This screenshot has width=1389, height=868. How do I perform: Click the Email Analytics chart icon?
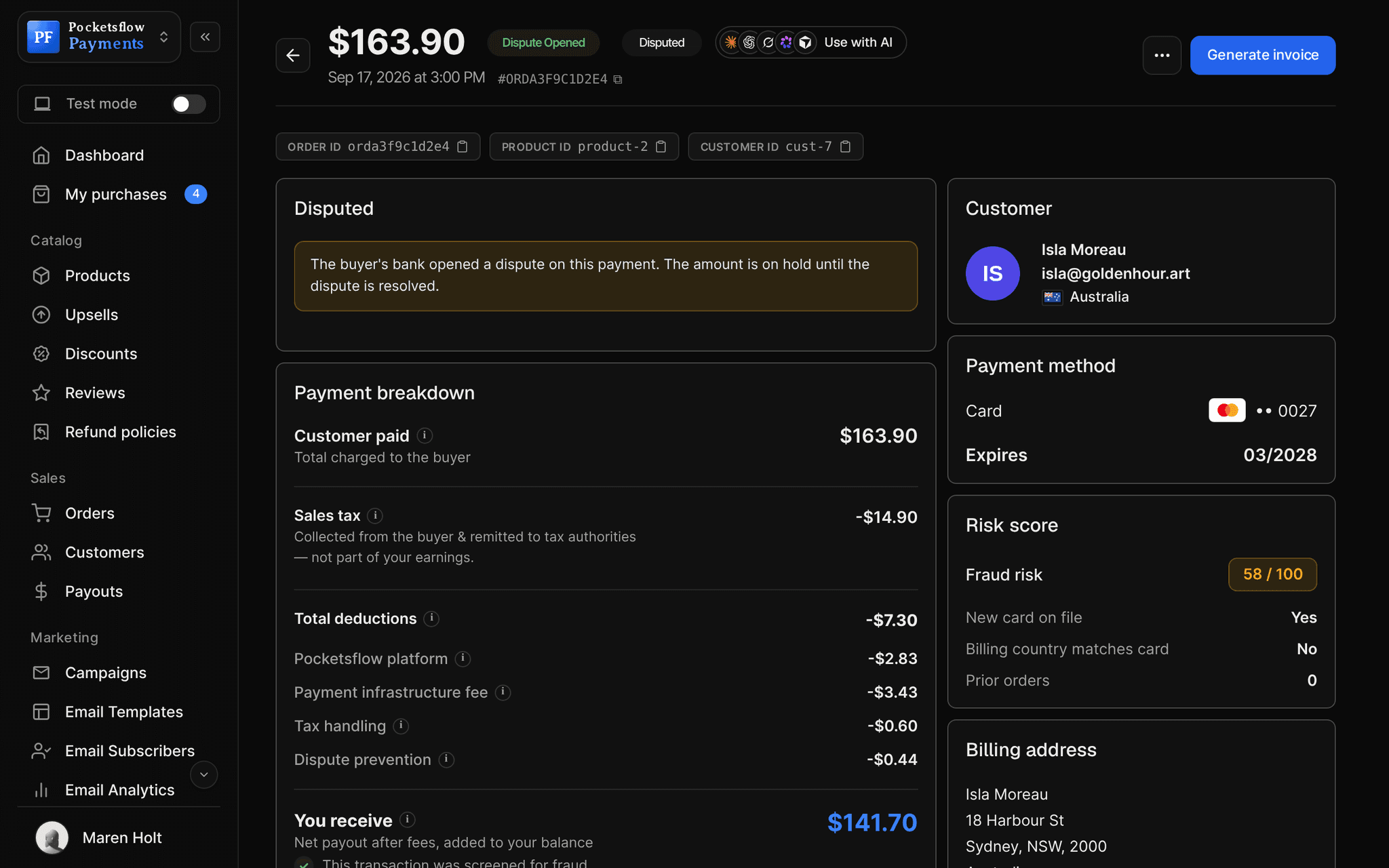click(x=41, y=790)
